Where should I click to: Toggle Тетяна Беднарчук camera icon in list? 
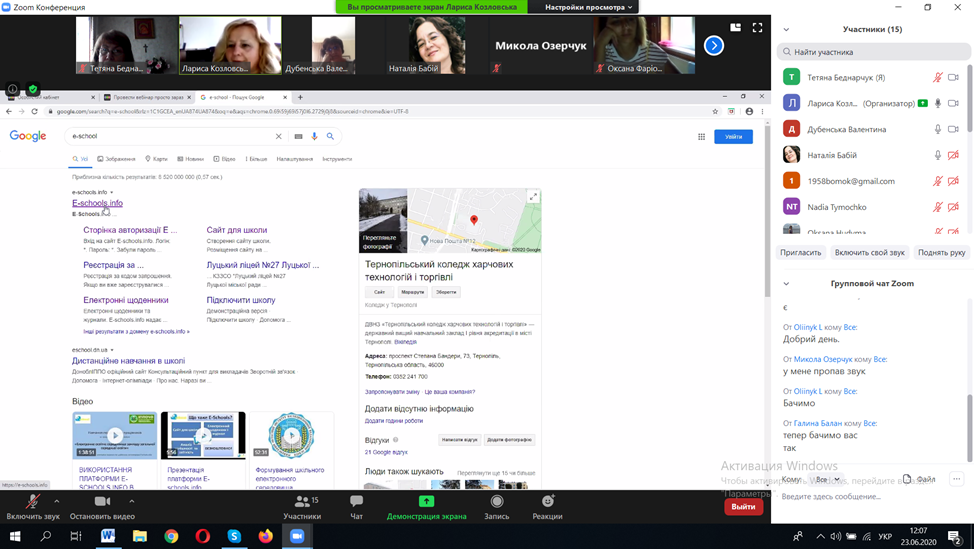[954, 78]
